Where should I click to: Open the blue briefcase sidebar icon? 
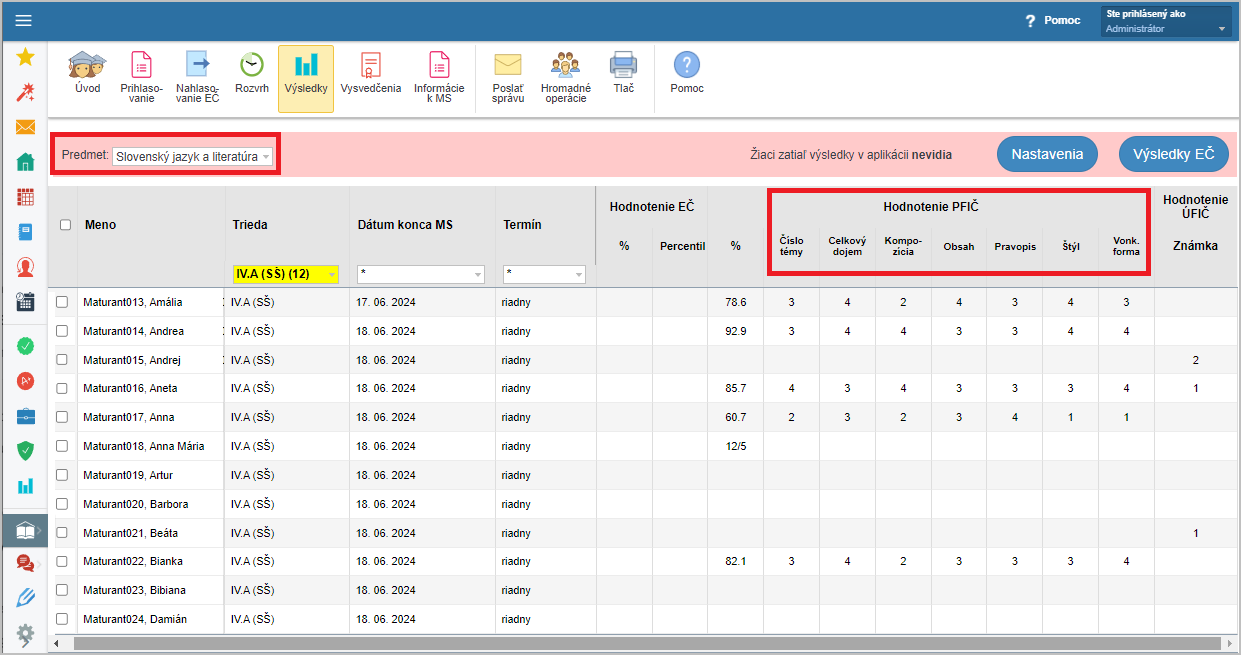pos(26,416)
